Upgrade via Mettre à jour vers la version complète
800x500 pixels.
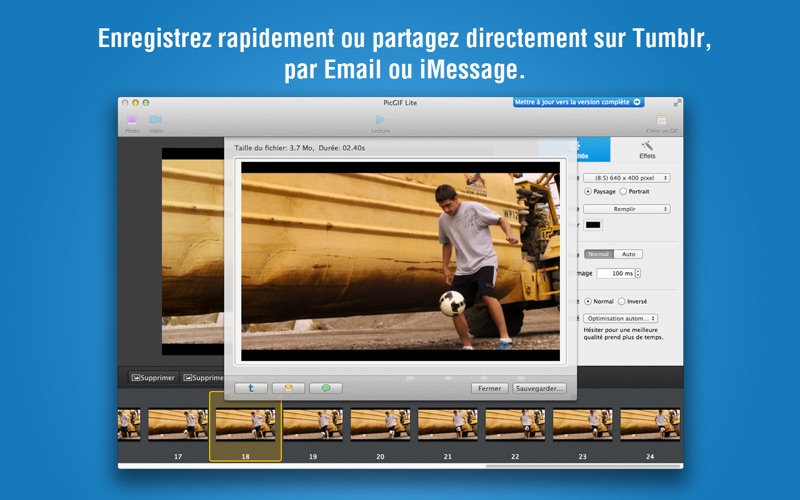578,102
